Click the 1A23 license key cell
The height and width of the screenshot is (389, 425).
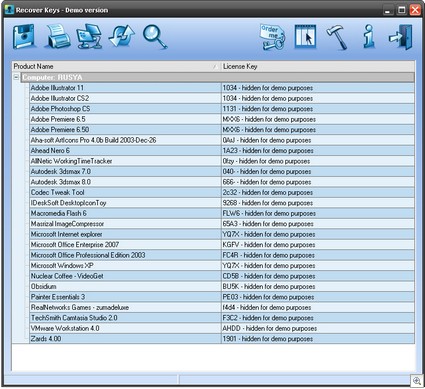(x=318, y=151)
